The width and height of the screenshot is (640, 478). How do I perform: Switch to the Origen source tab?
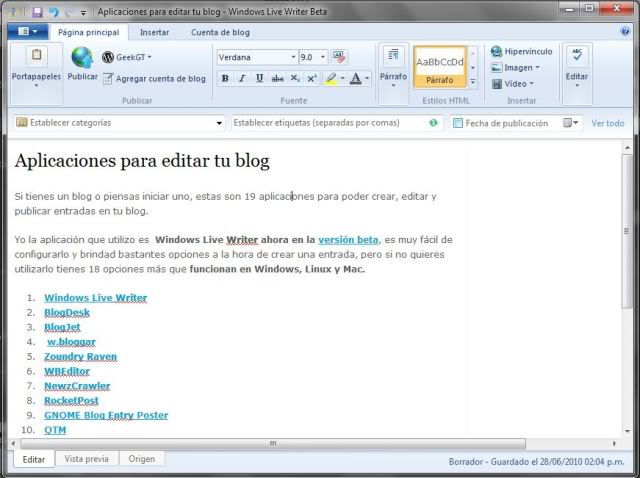[142, 459]
